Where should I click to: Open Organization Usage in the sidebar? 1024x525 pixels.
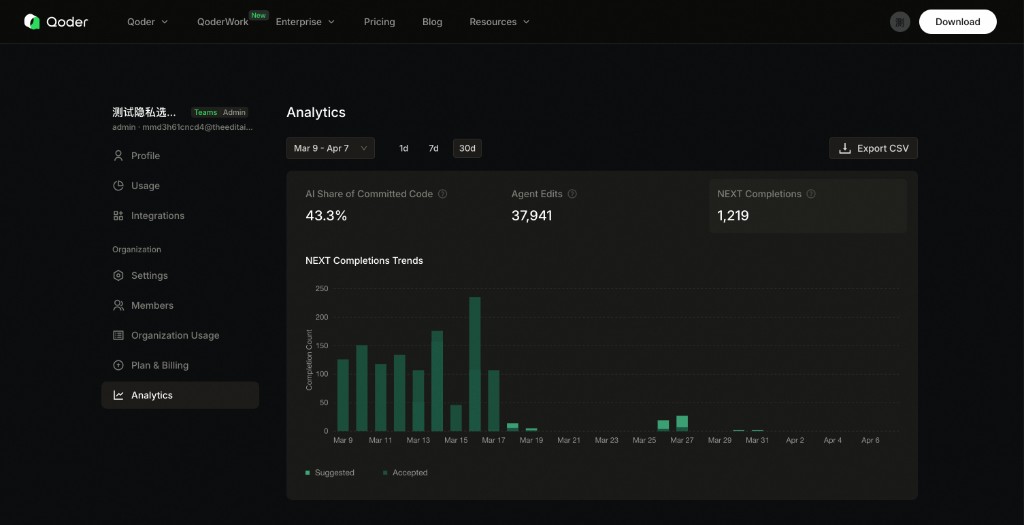[180, 336]
